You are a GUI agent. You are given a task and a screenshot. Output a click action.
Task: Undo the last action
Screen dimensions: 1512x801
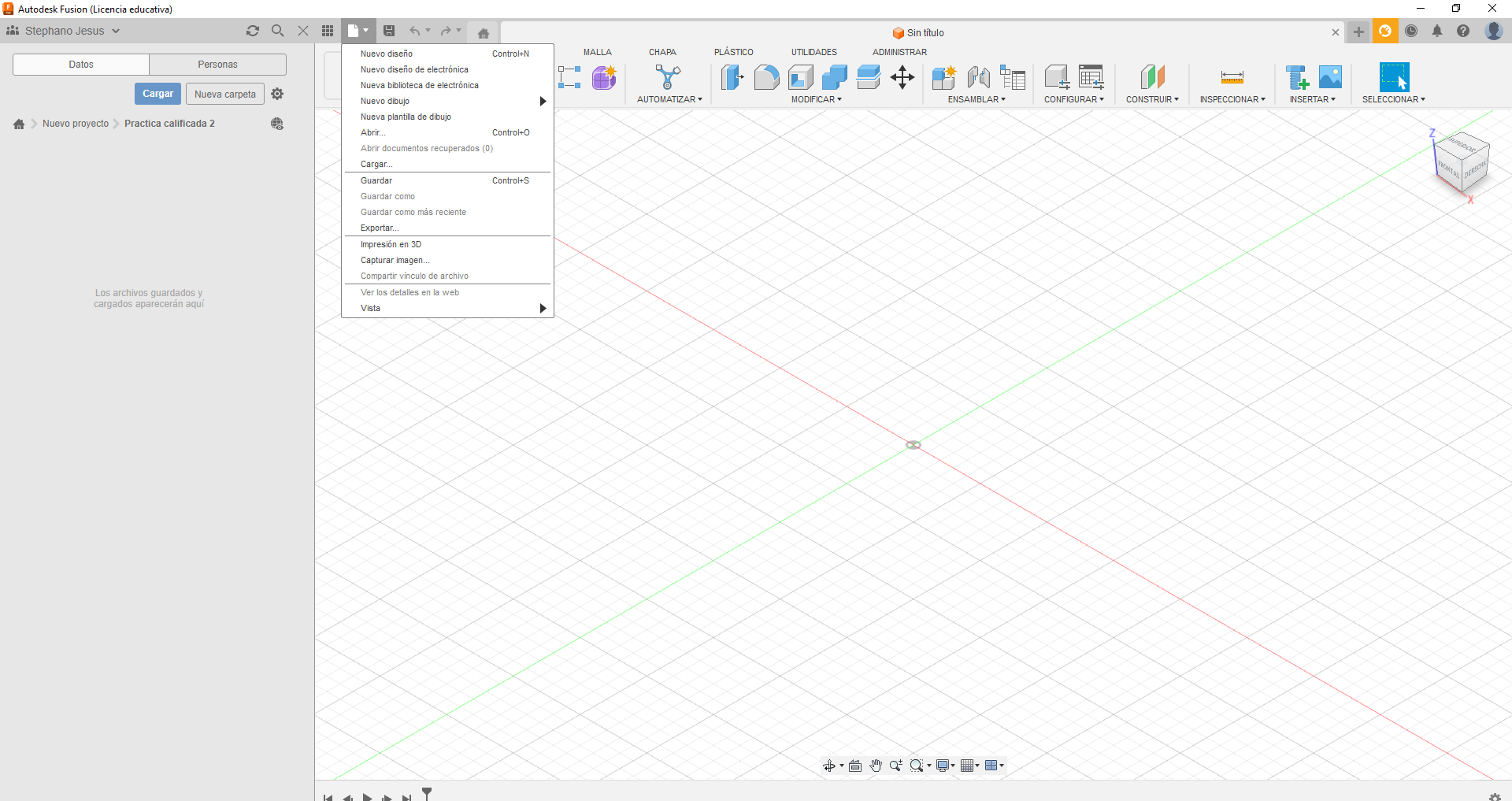414,31
